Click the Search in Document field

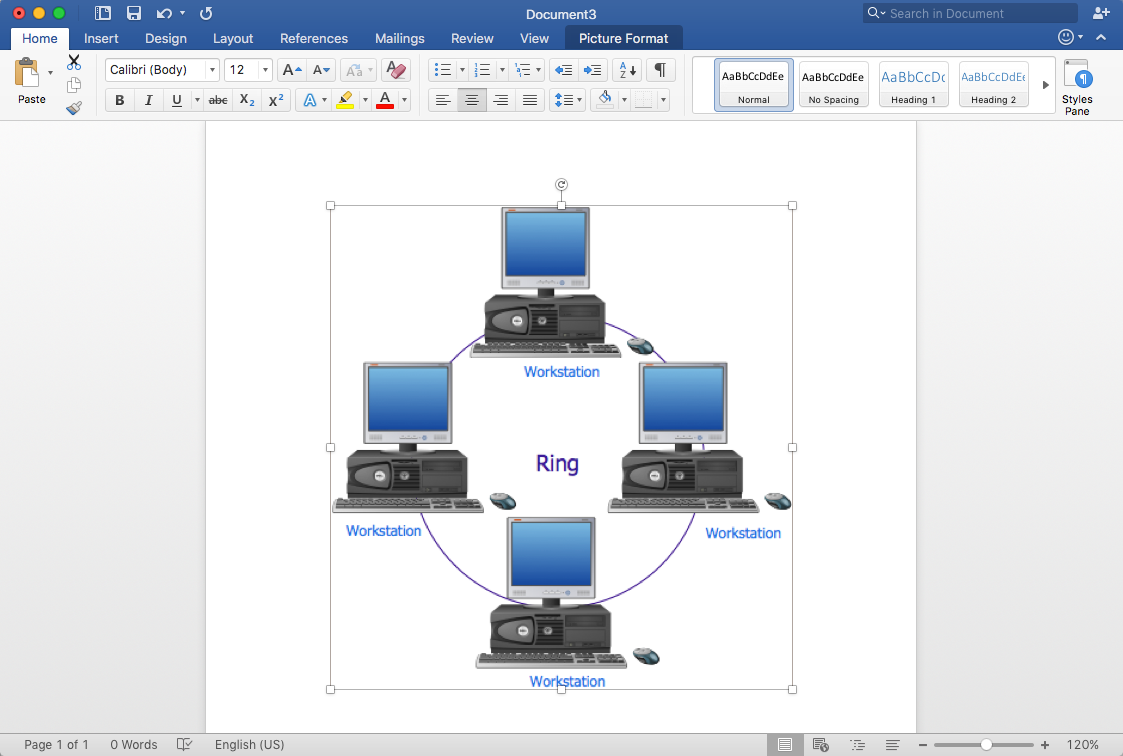970,13
